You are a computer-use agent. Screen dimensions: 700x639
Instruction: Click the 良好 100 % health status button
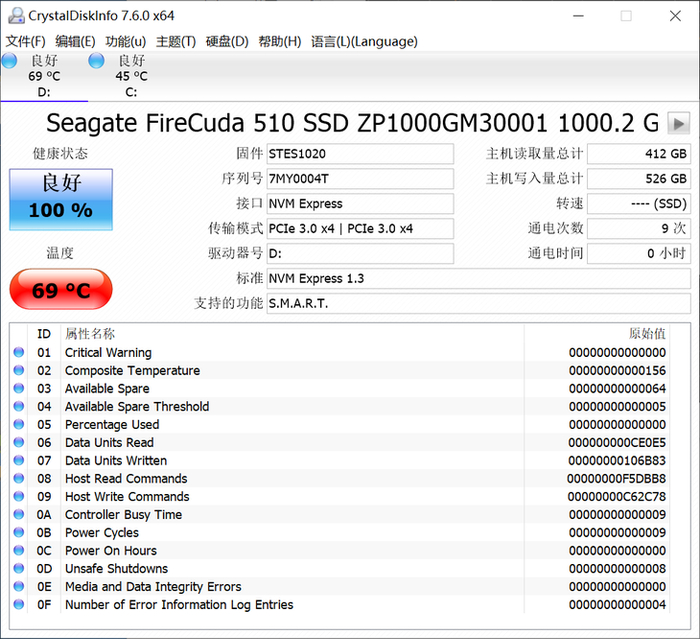tap(61, 199)
